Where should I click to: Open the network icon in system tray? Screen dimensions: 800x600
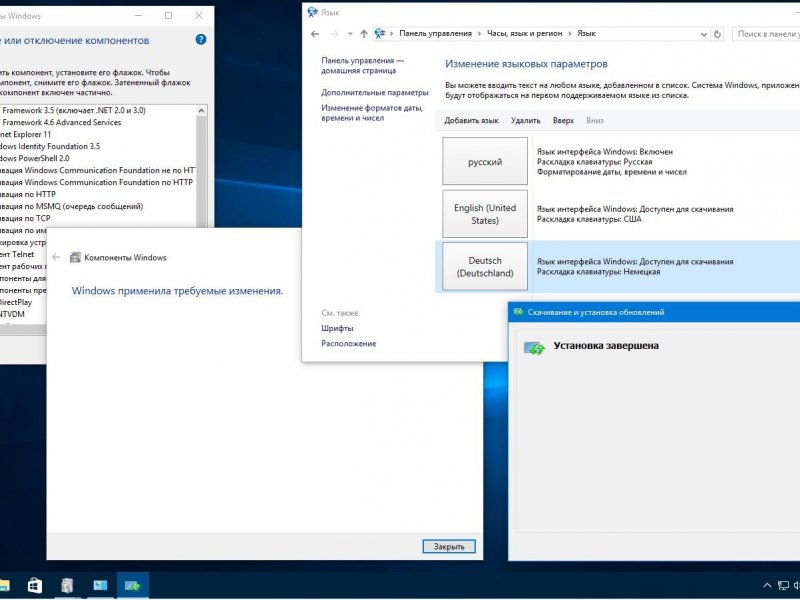[783, 586]
